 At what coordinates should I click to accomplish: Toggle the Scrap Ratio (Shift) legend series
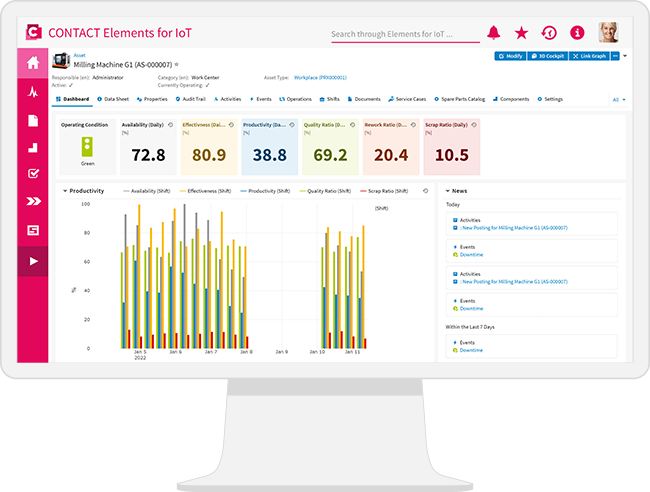tap(384, 191)
